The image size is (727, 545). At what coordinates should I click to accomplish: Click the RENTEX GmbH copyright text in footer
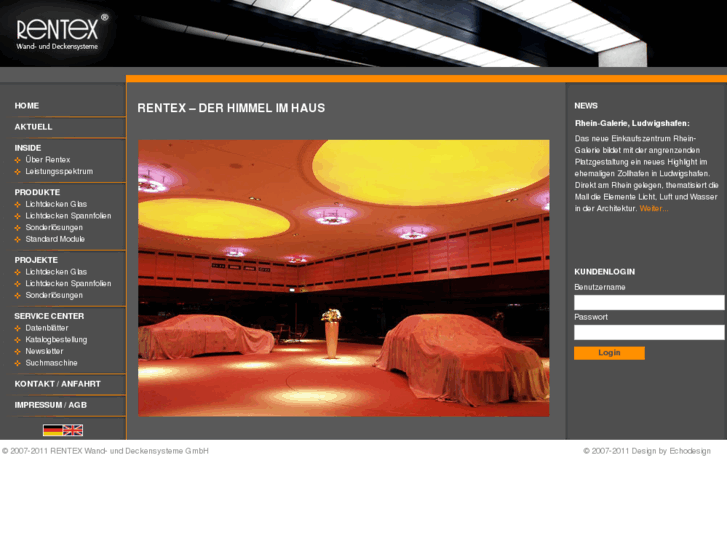(x=105, y=451)
